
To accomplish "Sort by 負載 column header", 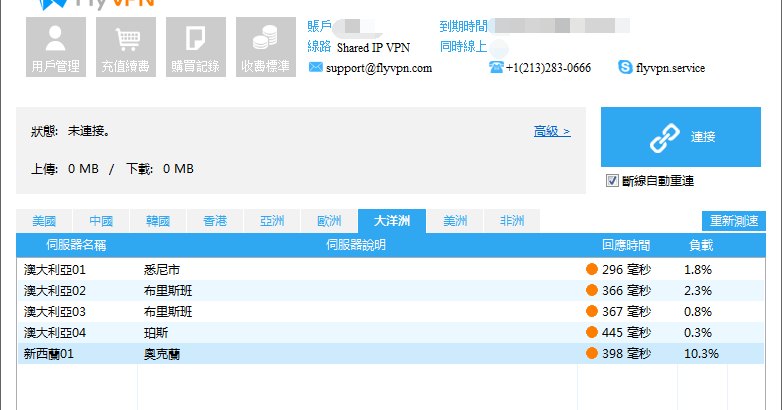I will (x=701, y=245).
